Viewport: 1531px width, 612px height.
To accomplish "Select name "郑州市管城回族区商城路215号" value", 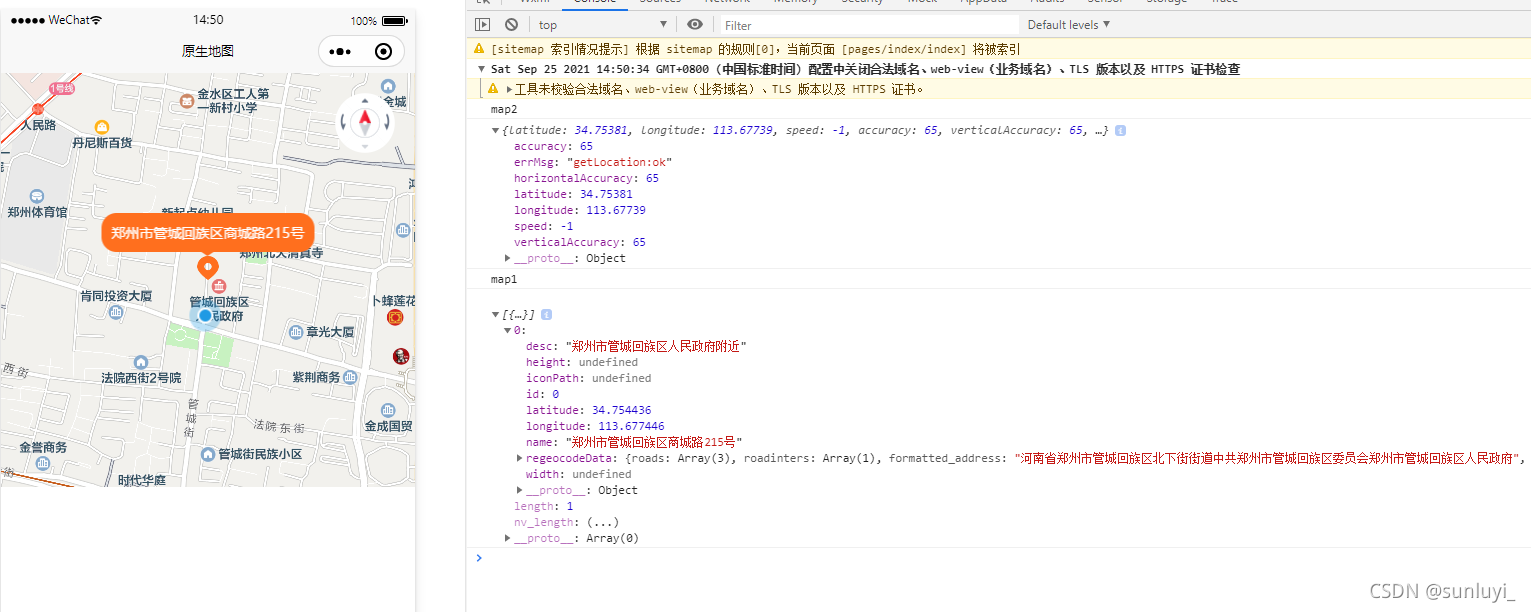I will [656, 442].
